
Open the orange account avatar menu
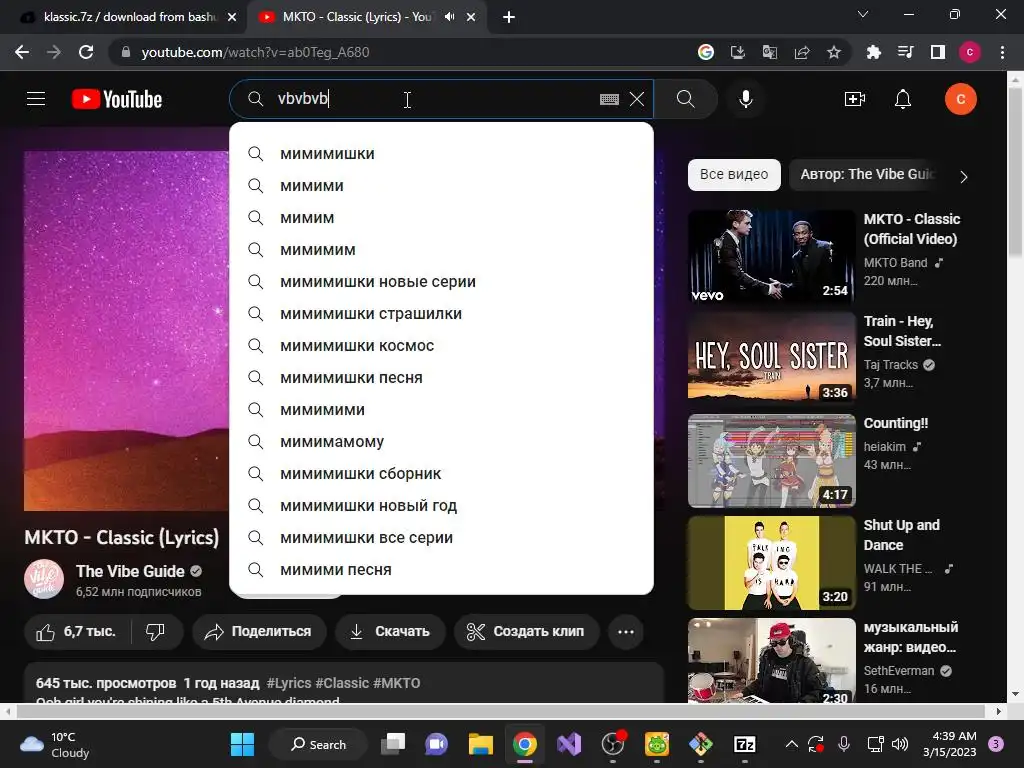tap(961, 99)
